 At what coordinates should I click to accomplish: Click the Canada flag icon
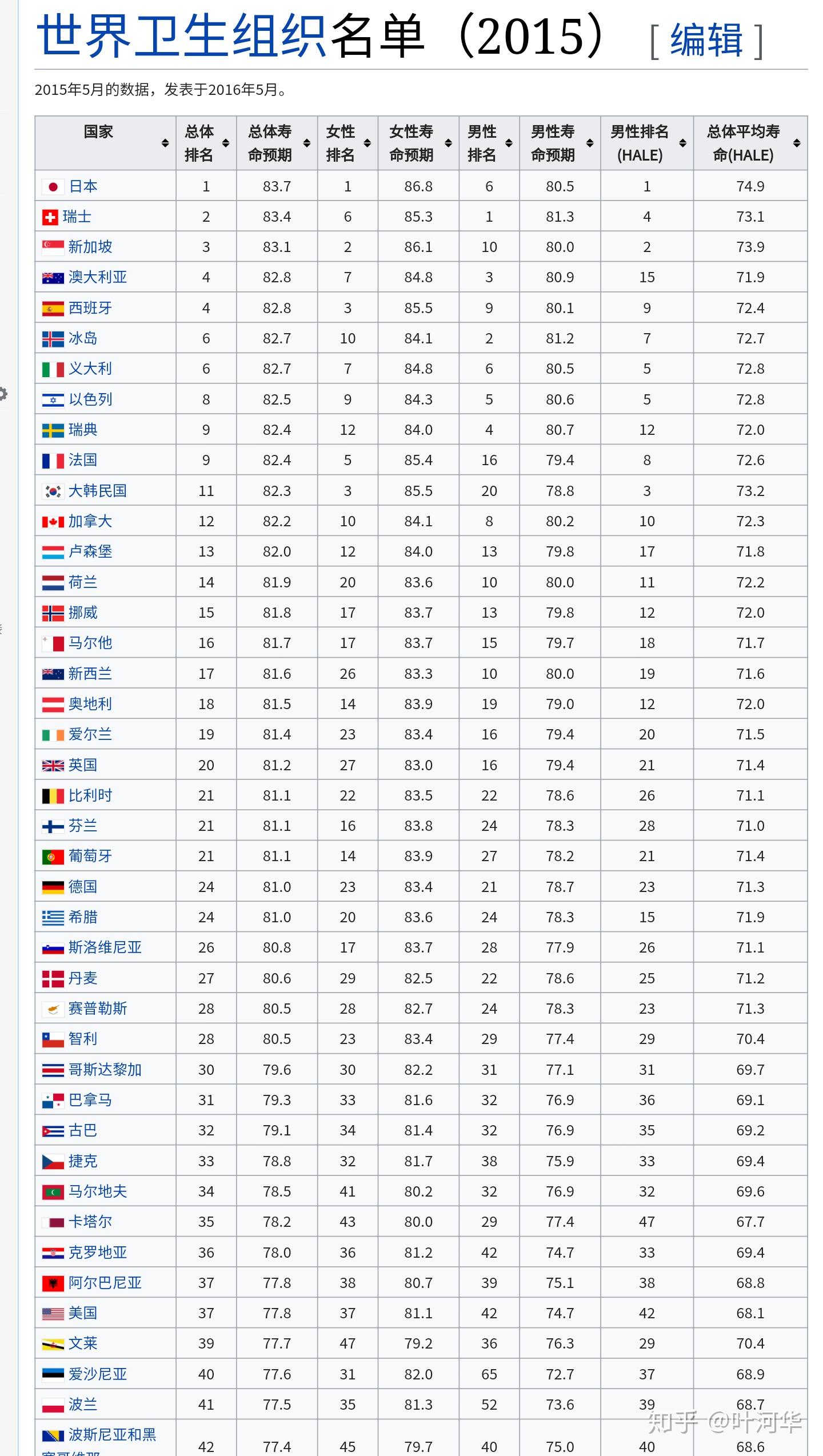(53, 522)
